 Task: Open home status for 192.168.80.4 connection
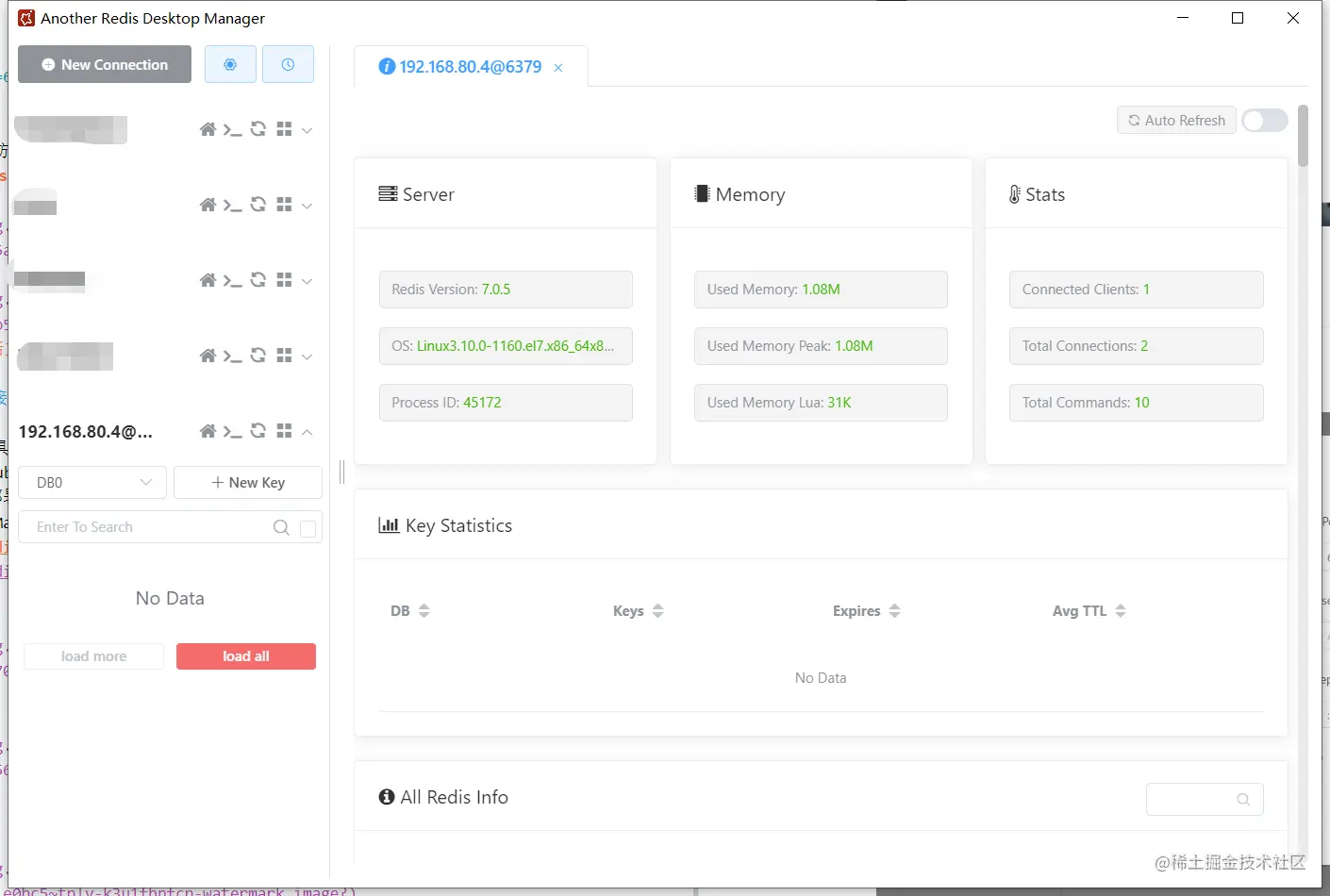point(208,431)
